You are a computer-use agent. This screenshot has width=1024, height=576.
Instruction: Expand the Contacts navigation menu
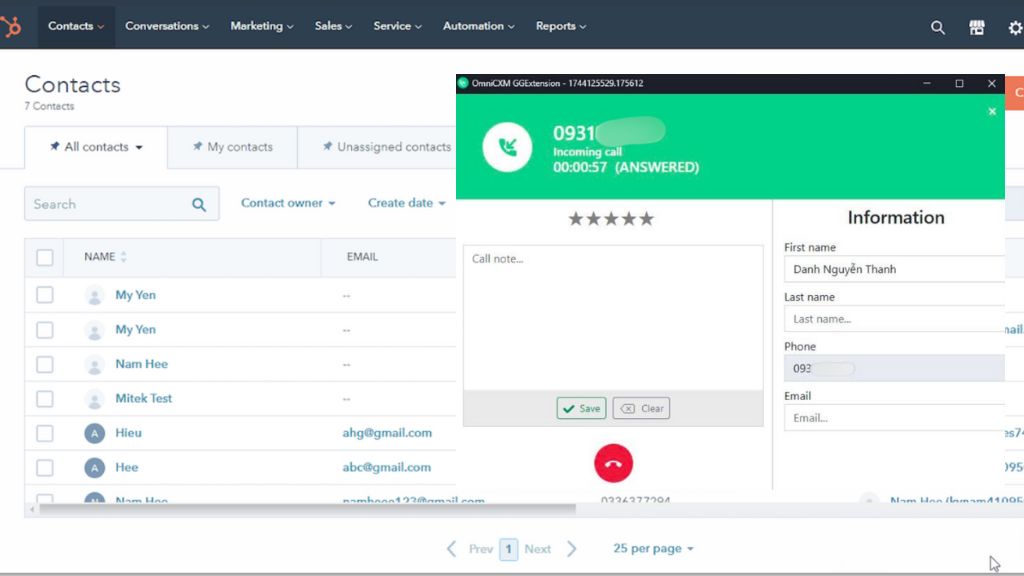76,26
